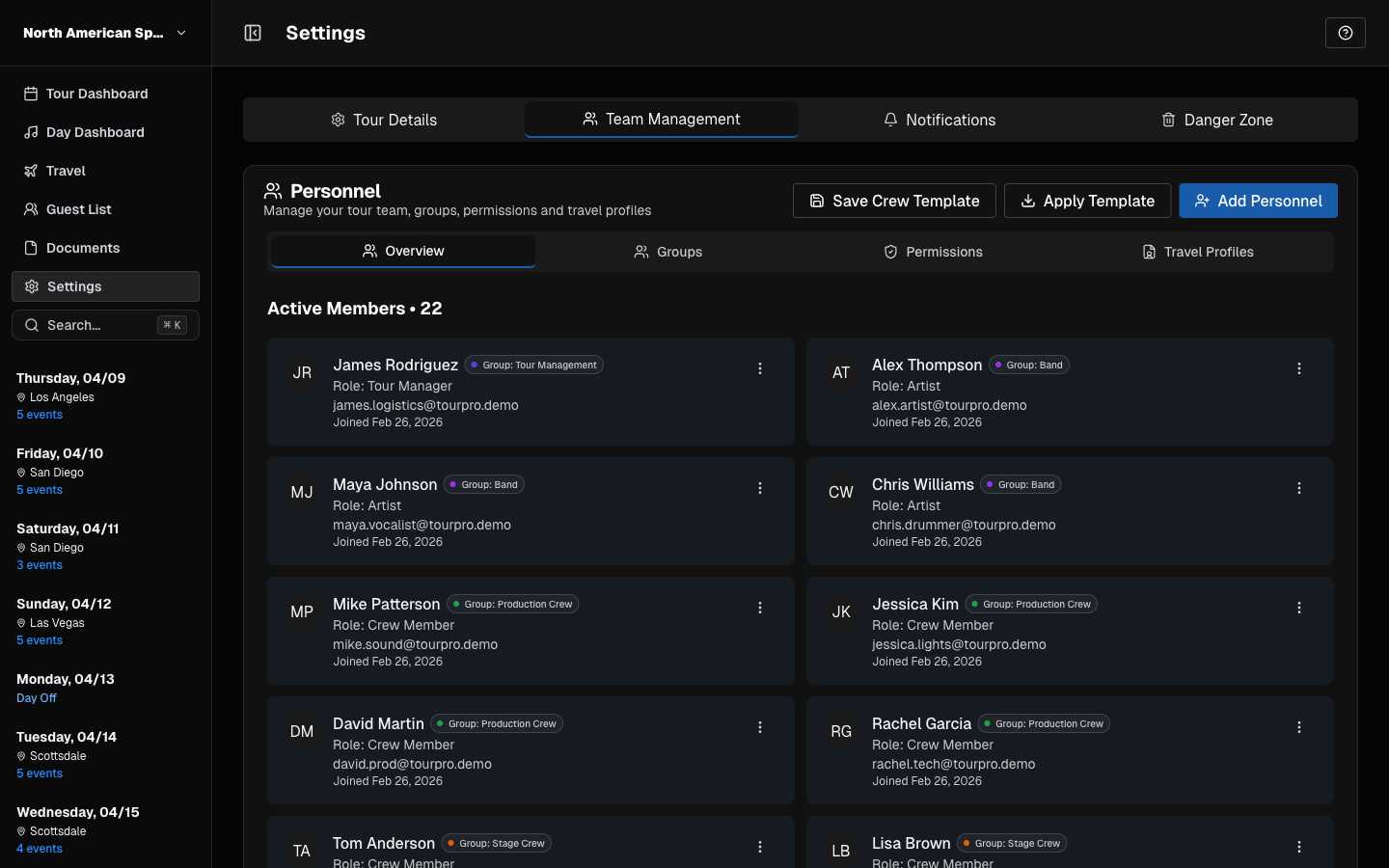
Task: Open the Danger Zone tab
Action: (1218, 120)
